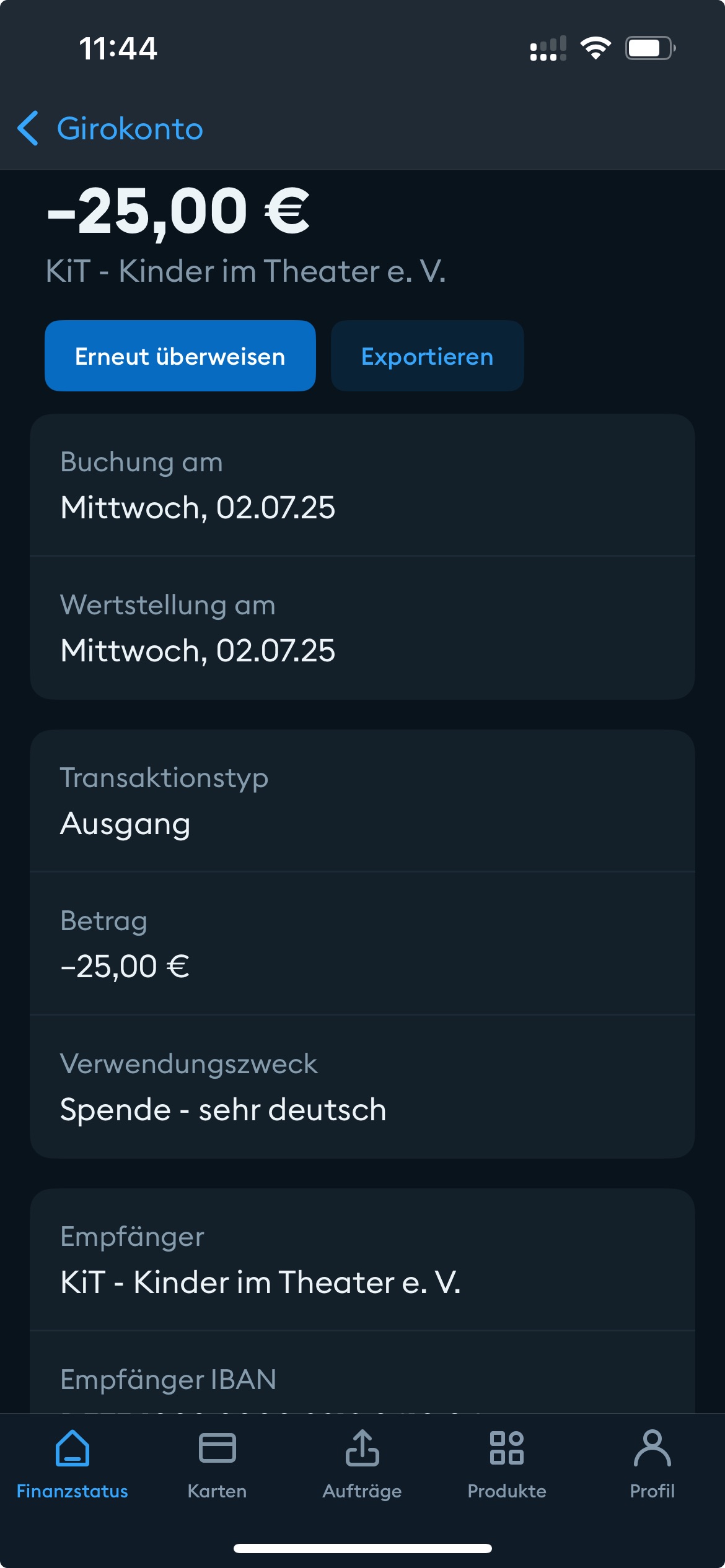
Task: Tap the Produkte grid icon
Action: (507, 1448)
